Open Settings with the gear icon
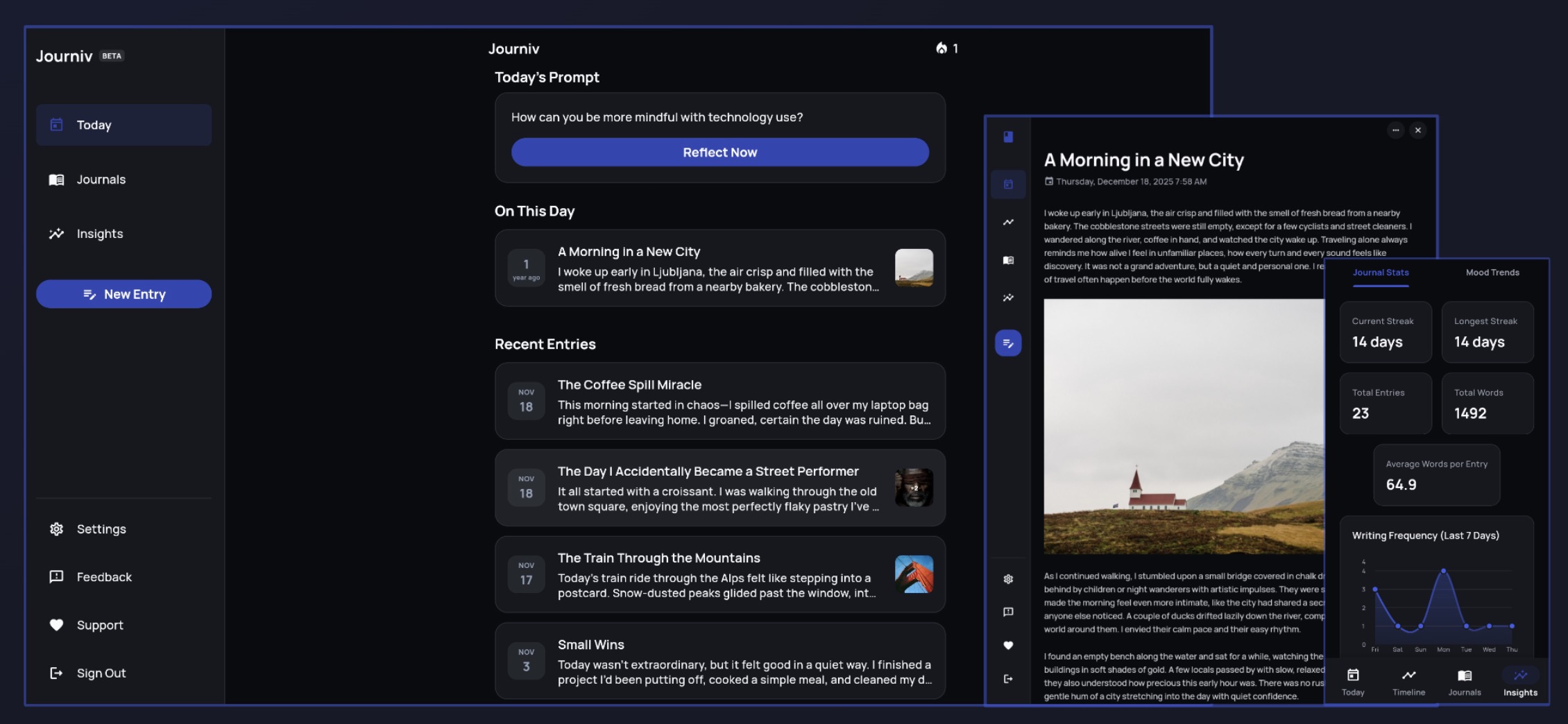This screenshot has height=724, width=1568. pos(1007,578)
